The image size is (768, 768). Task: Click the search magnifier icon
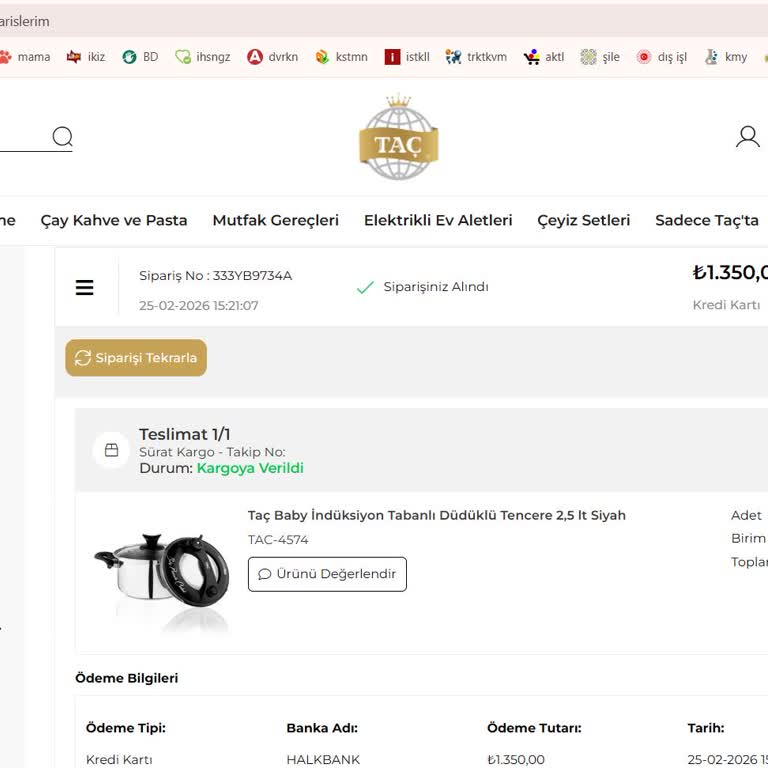pos(62,137)
